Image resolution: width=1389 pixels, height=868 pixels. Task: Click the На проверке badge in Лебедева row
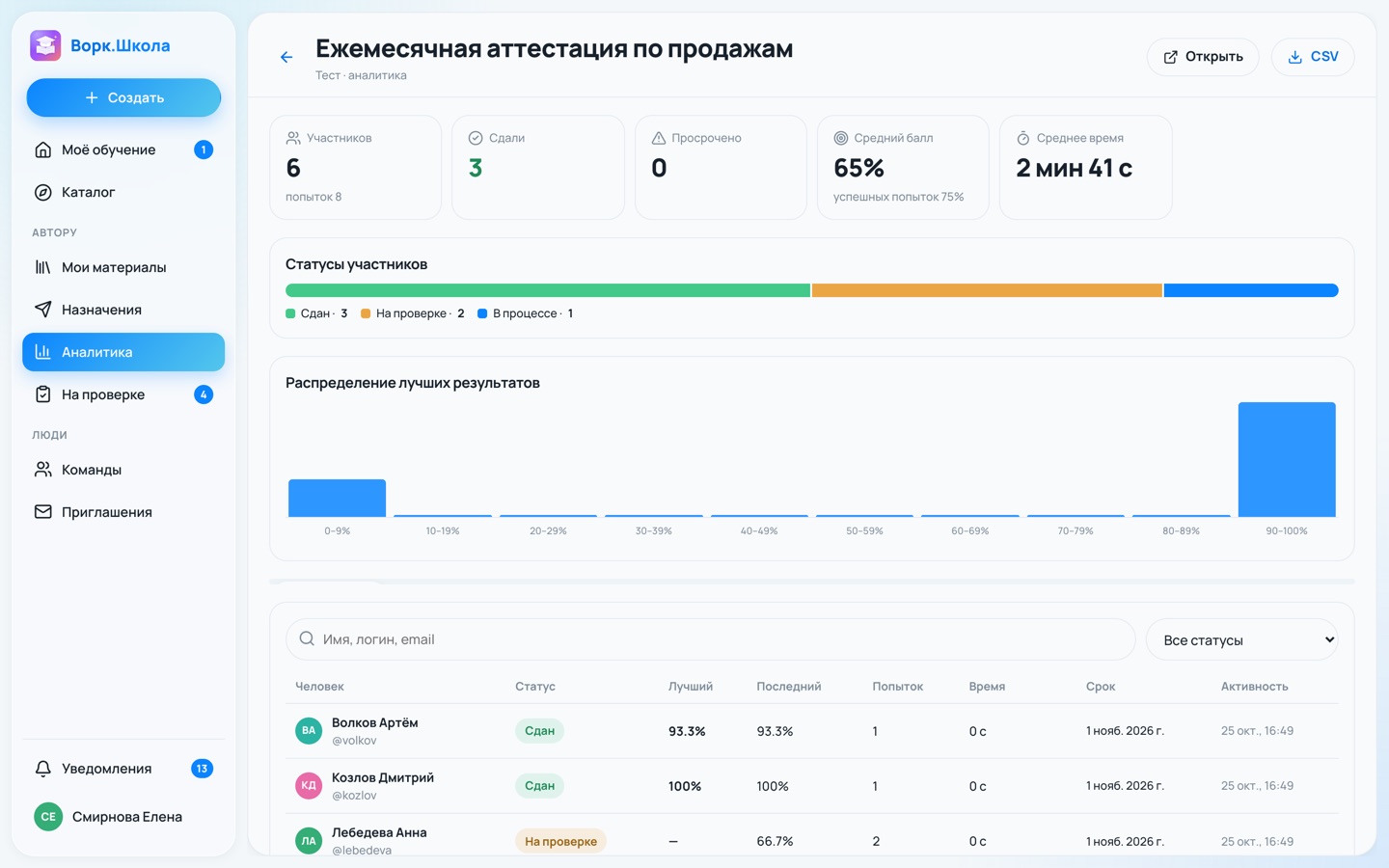click(x=560, y=841)
